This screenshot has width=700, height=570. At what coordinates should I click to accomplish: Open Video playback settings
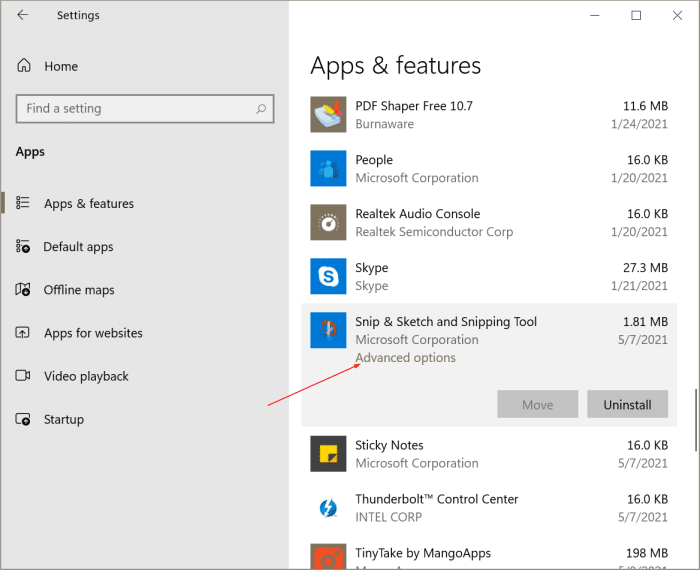(86, 376)
